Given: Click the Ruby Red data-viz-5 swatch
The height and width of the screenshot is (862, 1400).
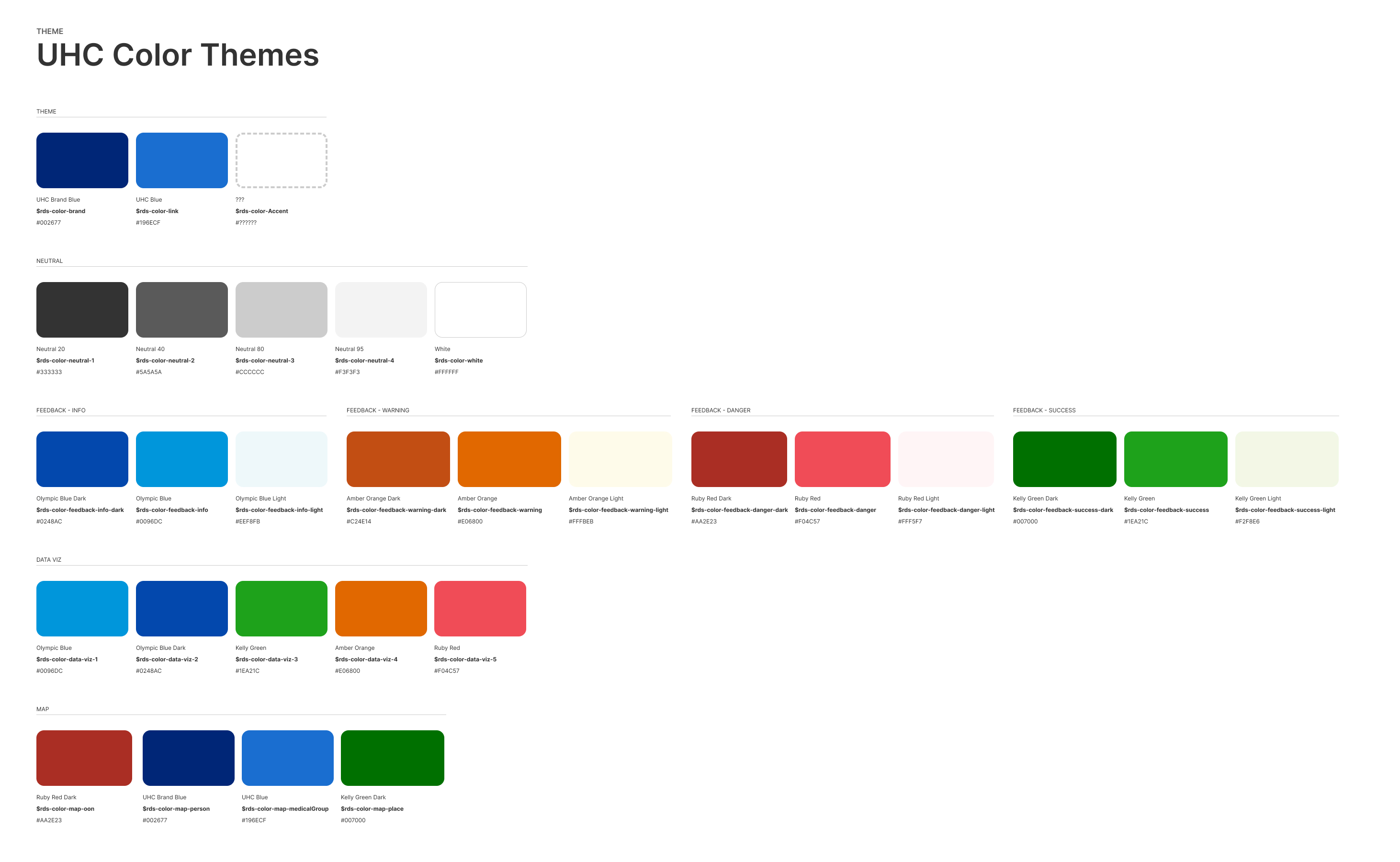Looking at the screenshot, I should coord(480,608).
